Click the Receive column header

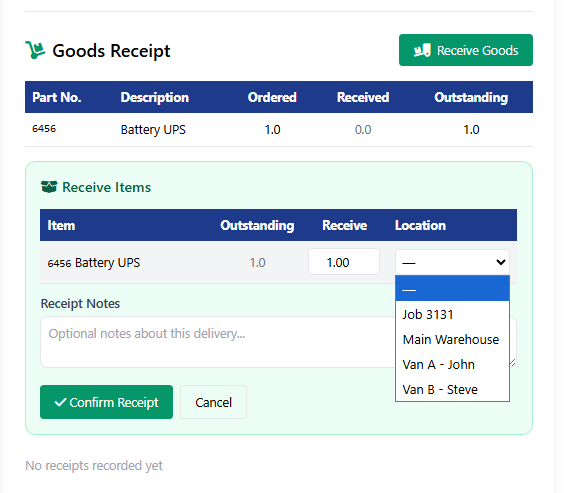(344, 225)
